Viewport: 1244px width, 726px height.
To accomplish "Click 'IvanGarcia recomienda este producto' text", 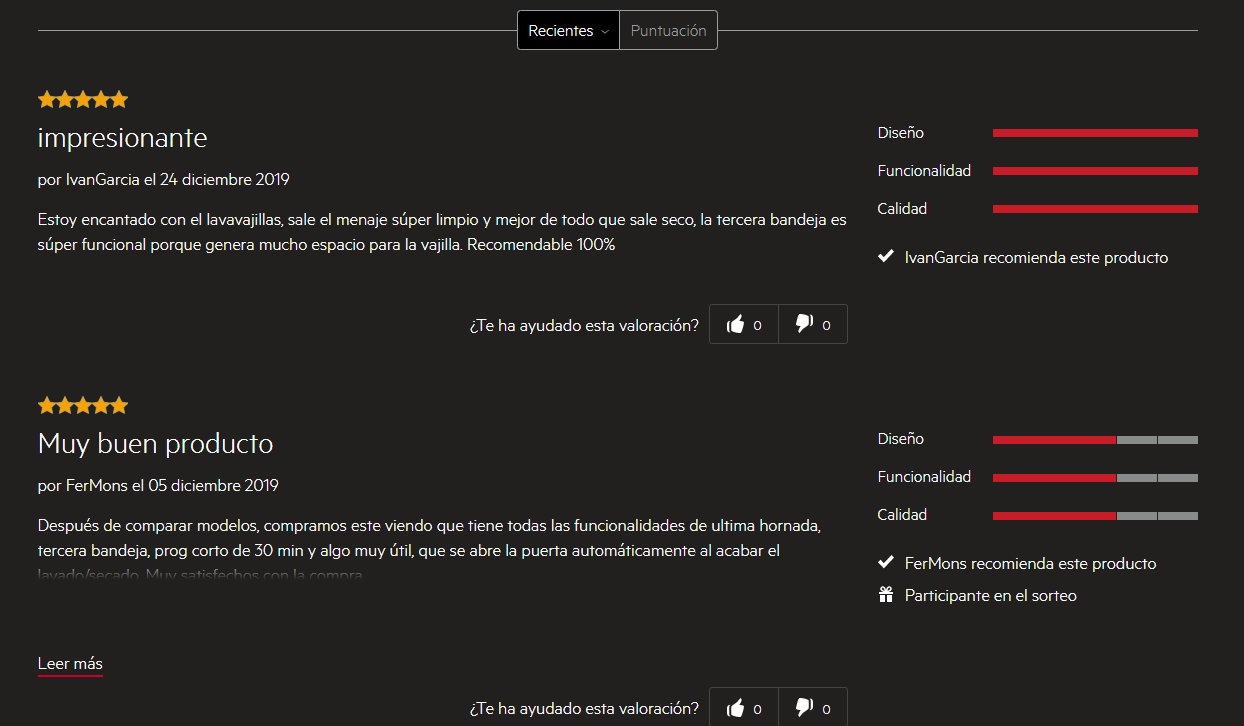I will click(x=1036, y=257).
